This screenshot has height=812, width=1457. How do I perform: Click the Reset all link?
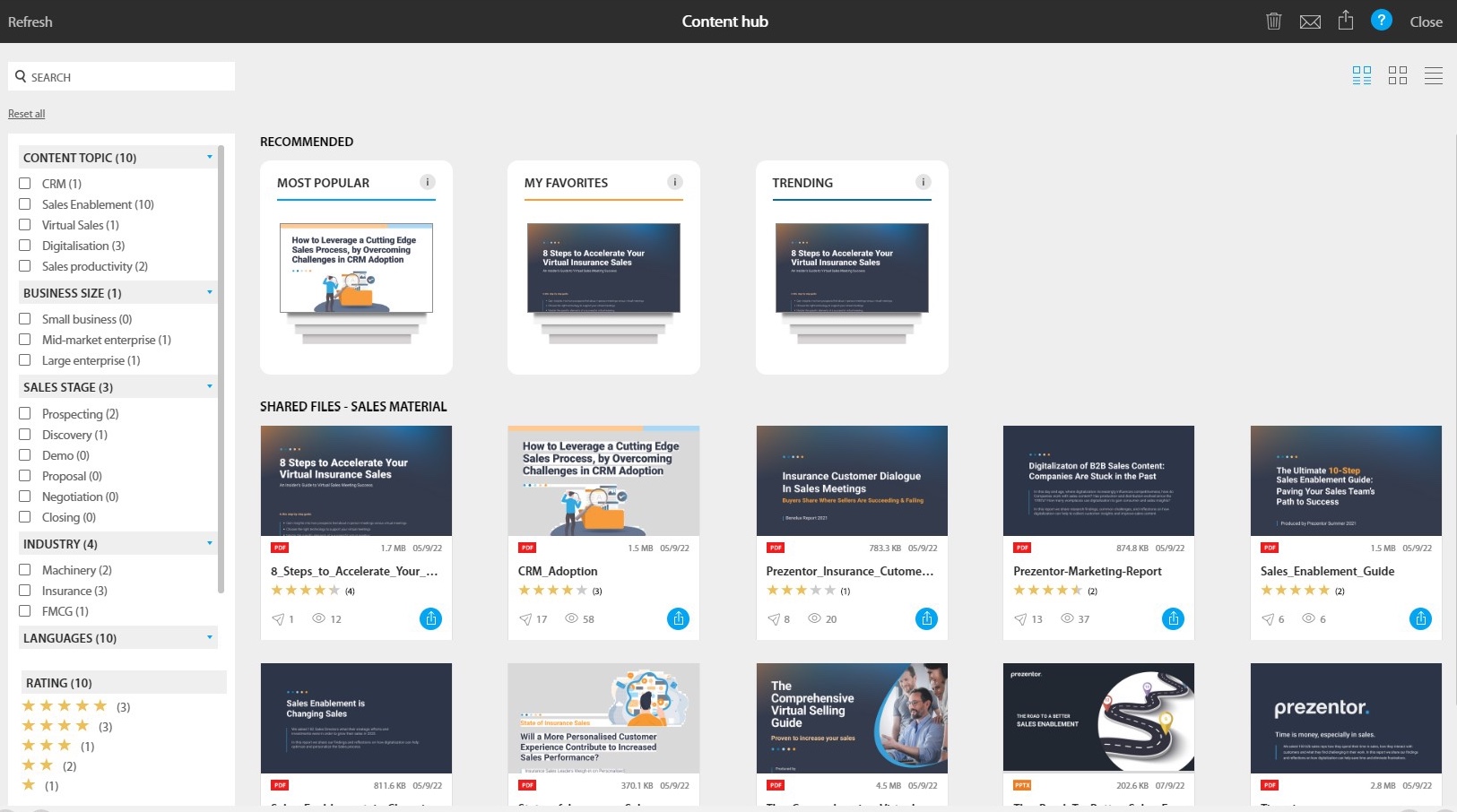[26, 113]
